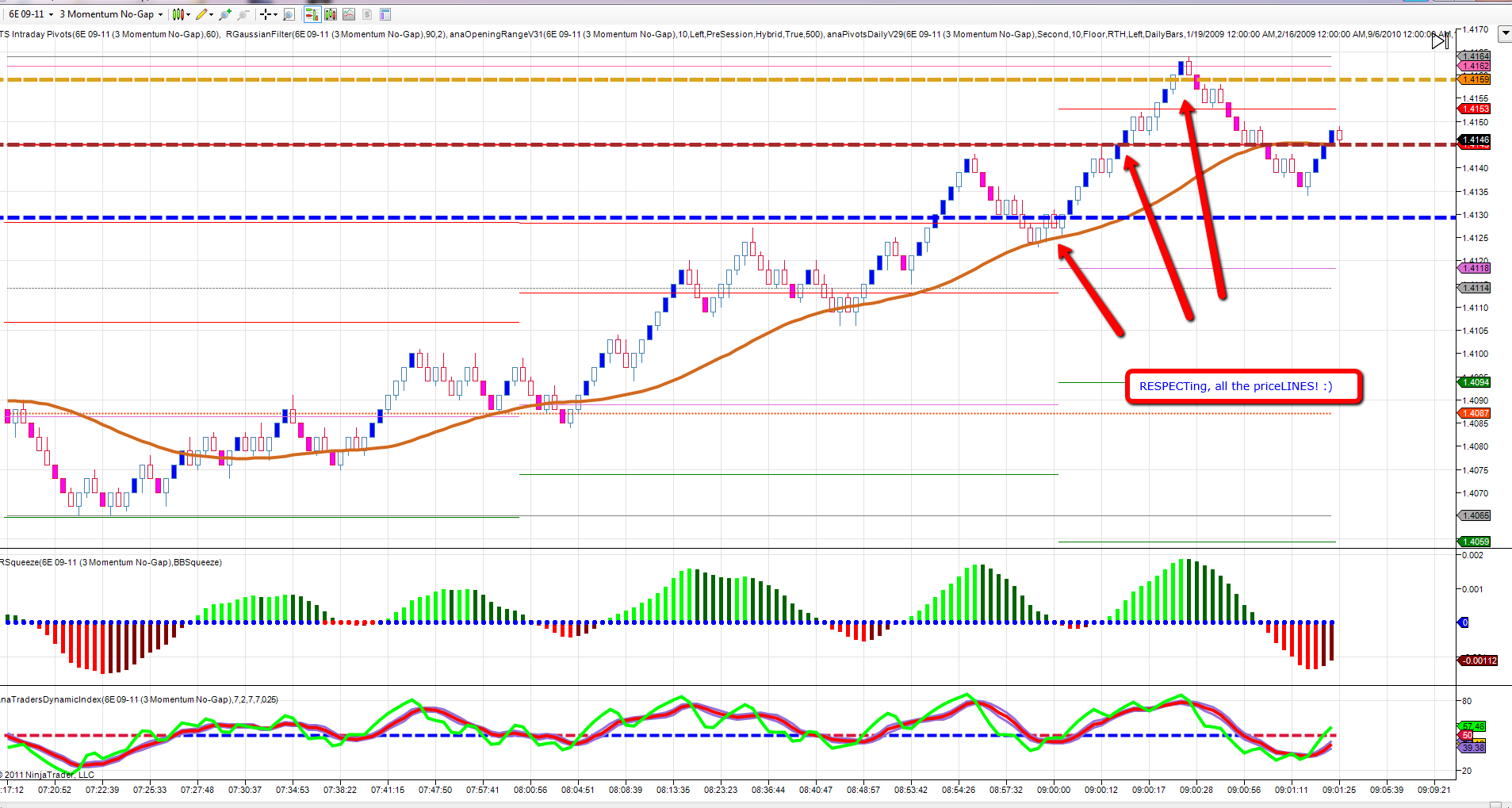
Task: Open the 6E 09-11 instrument selector
Action: coord(31,14)
